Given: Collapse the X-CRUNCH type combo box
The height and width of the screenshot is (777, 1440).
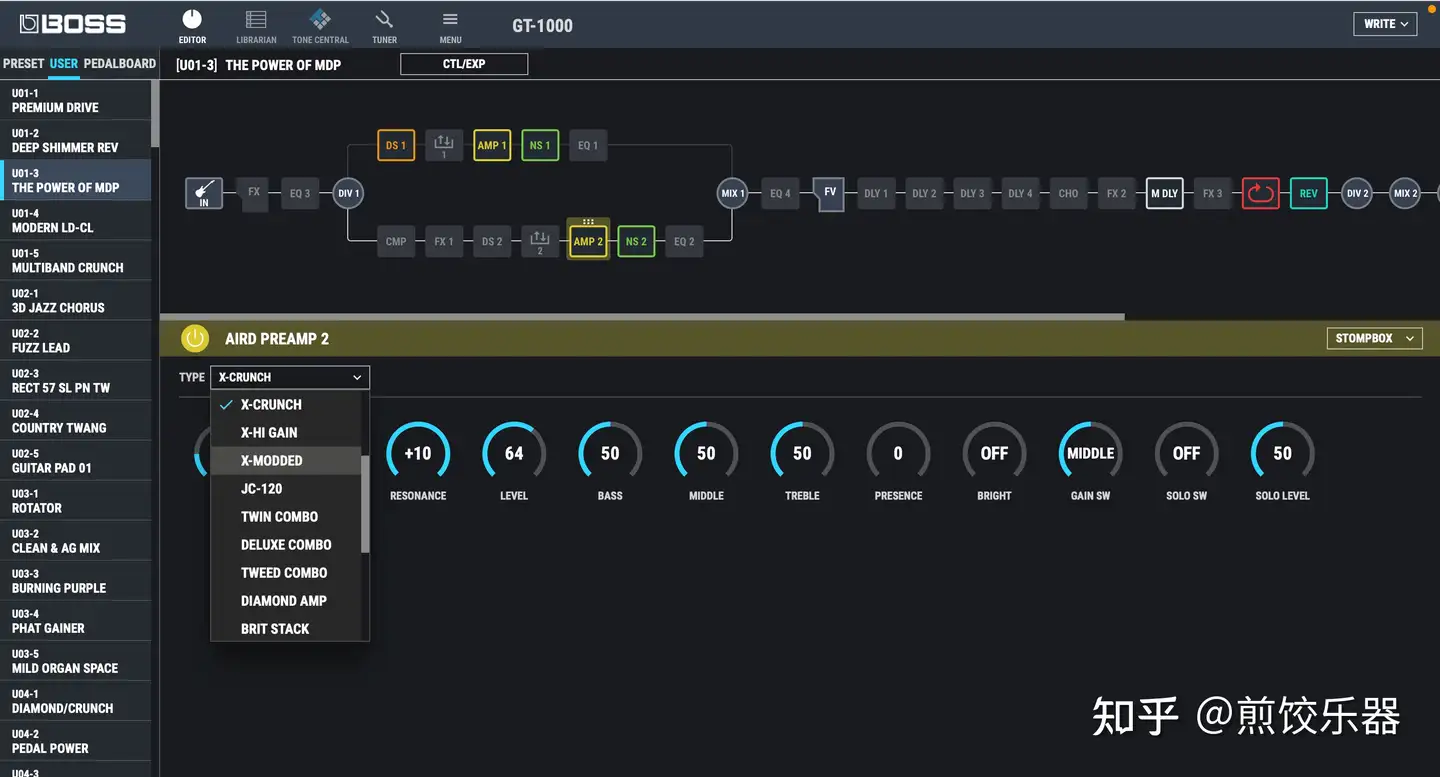Looking at the screenshot, I should (x=290, y=377).
